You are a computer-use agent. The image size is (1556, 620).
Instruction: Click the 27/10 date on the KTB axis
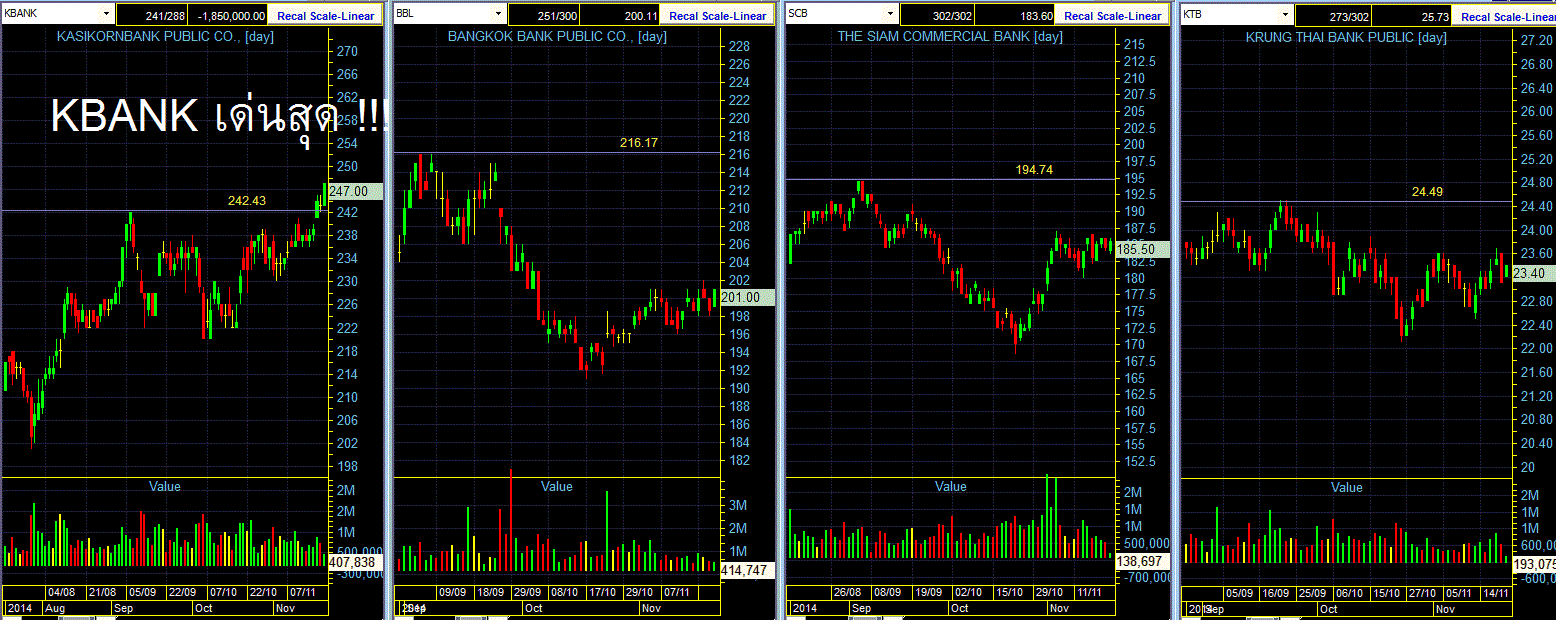pyautogui.click(x=1422, y=593)
